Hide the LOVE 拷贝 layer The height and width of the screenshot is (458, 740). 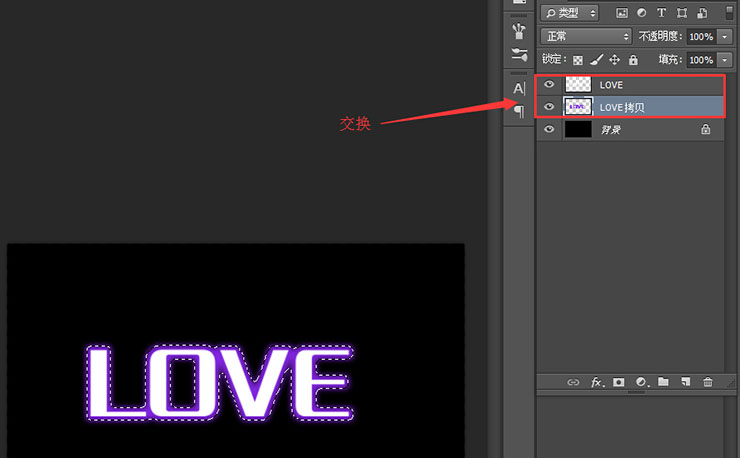pos(548,106)
